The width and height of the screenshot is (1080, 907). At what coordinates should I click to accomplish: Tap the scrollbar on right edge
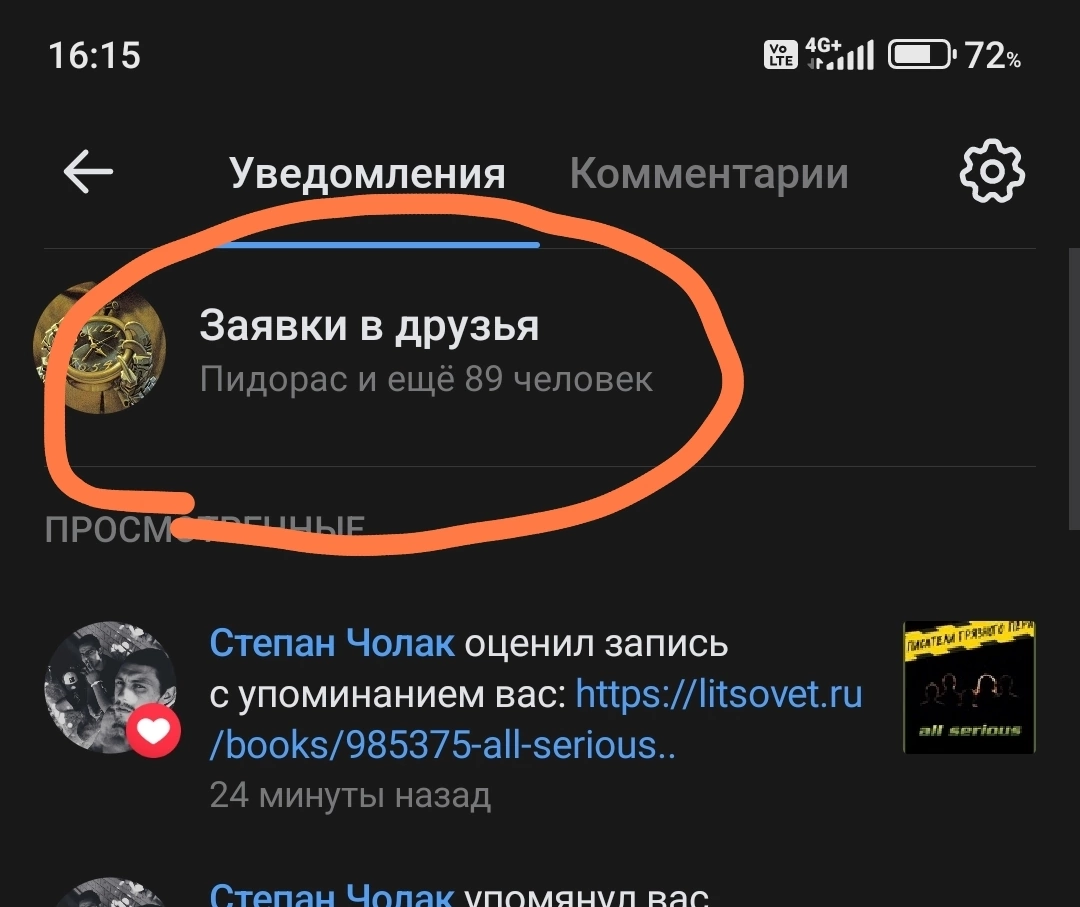[1074, 389]
